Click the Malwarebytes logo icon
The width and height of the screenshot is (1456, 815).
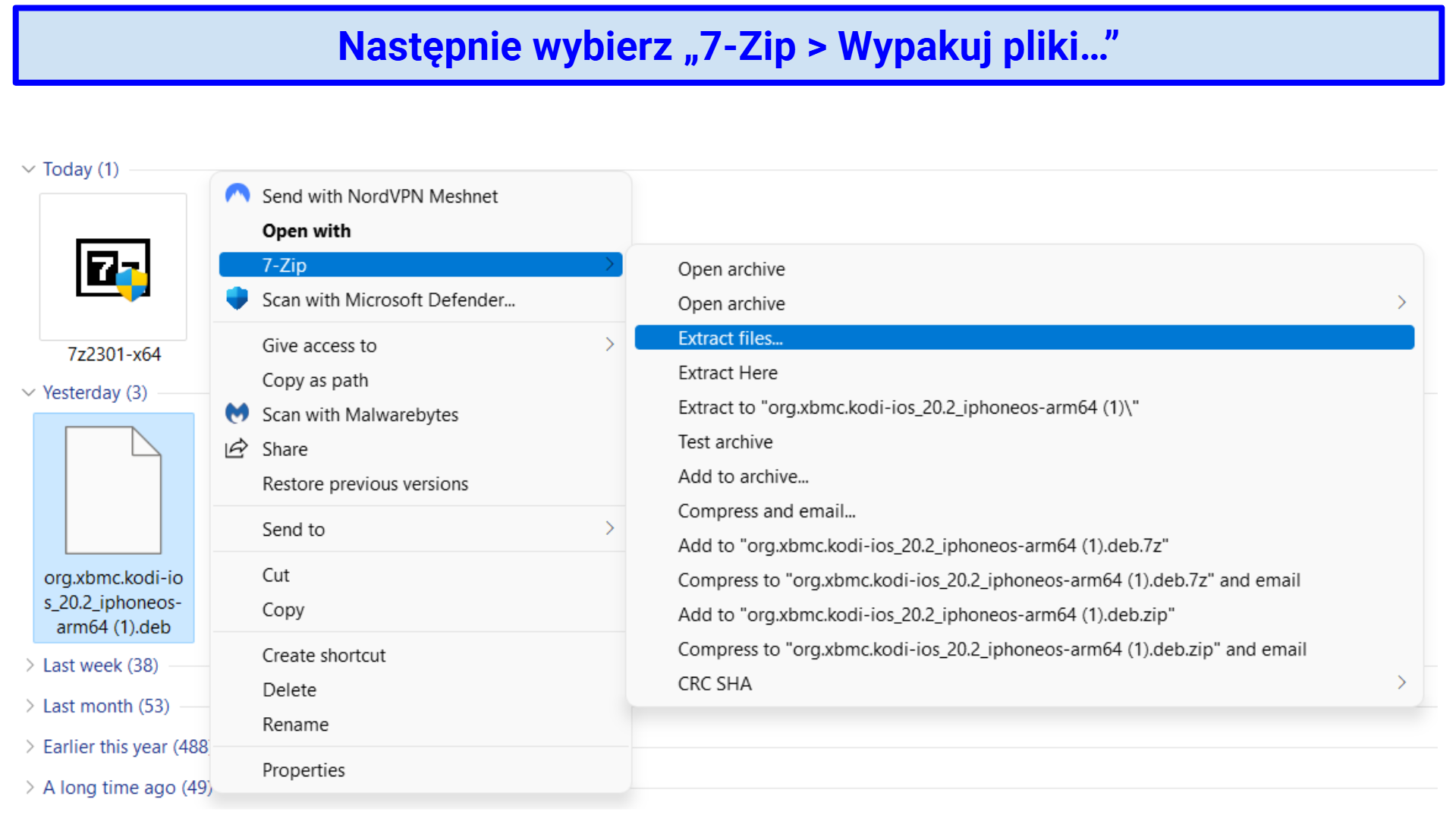point(237,413)
